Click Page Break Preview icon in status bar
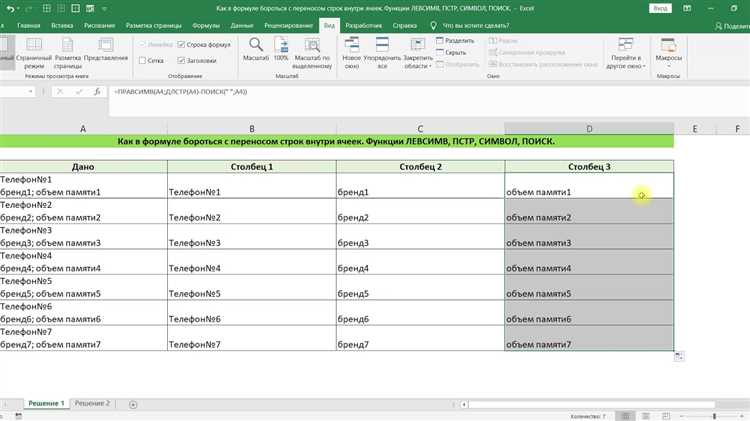The width and height of the screenshot is (750, 421). pos(666,416)
